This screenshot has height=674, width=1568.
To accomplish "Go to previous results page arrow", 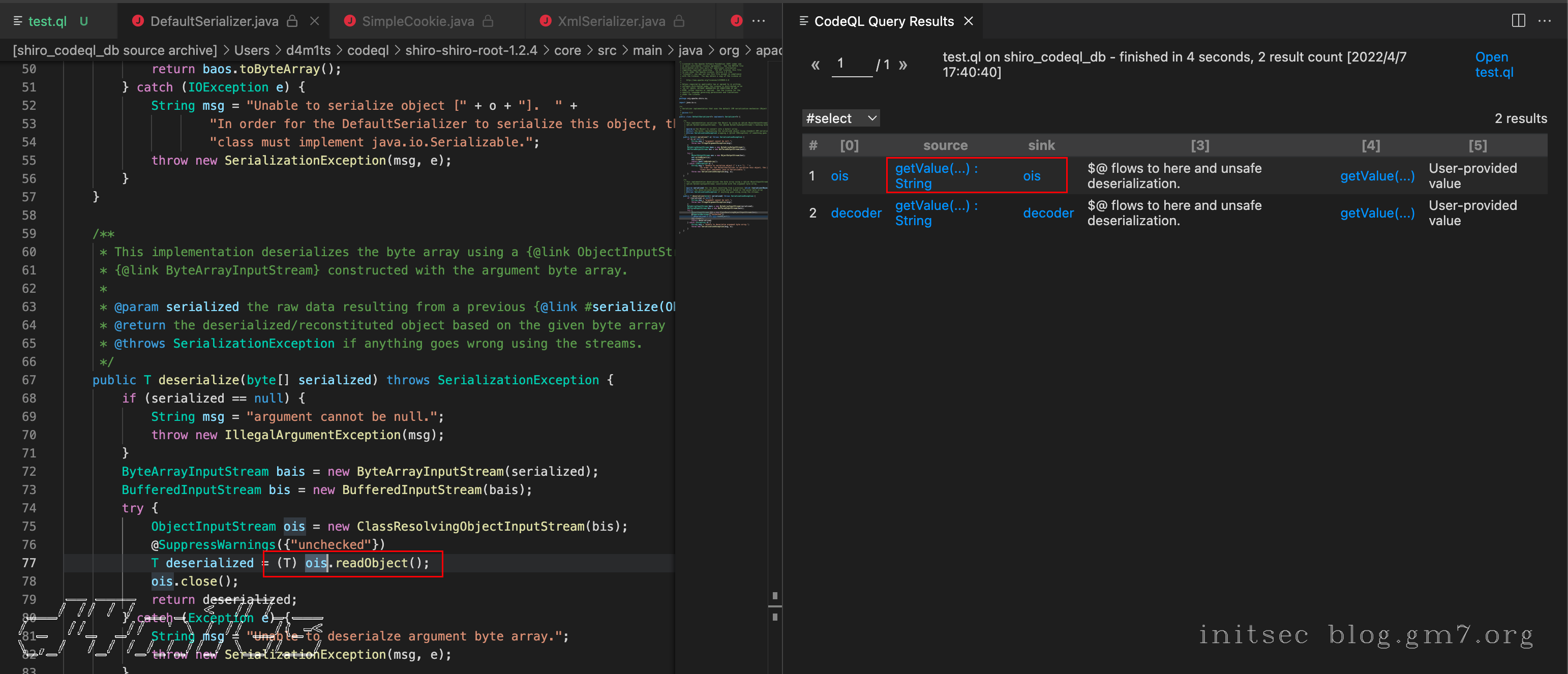I will coord(815,65).
